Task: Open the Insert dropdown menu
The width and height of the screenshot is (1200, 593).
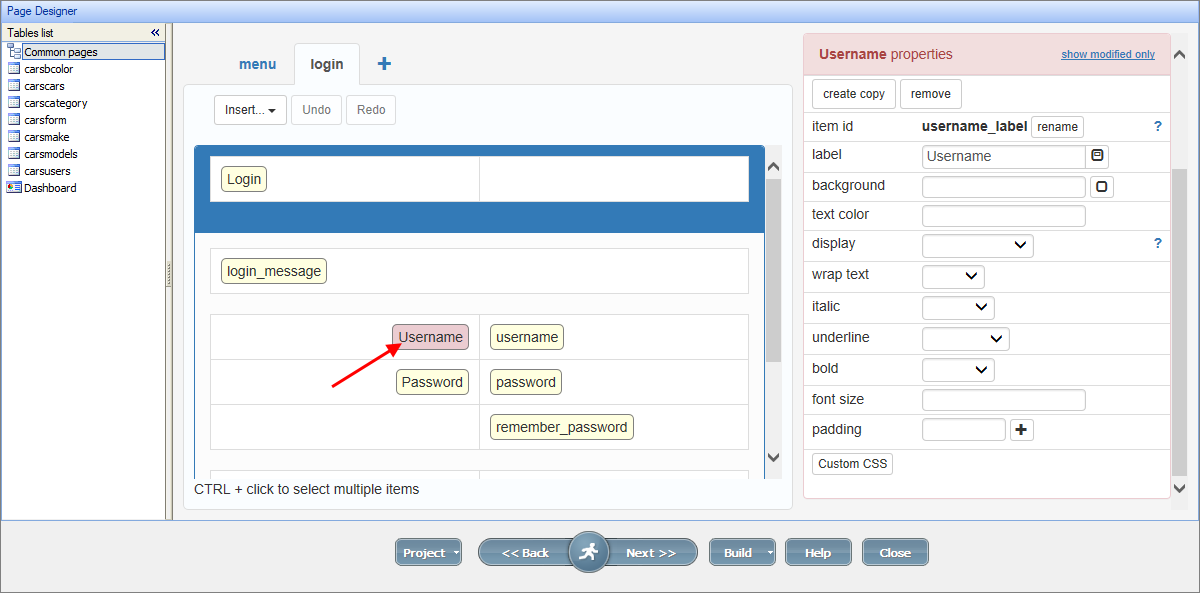Action: point(250,110)
